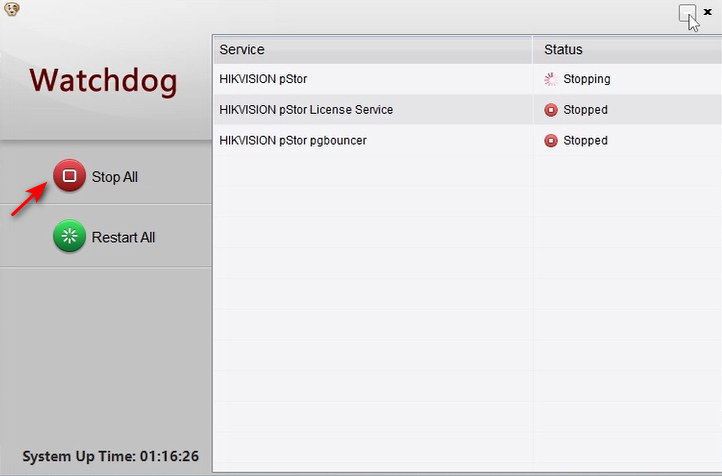722x476 pixels.
Task: Click the Stopping spinner icon for pStor
Action: [x=550, y=79]
